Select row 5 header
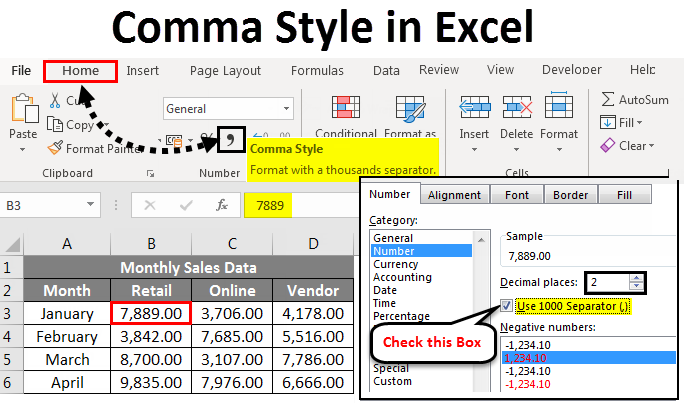This screenshot has height=403, width=684. point(11,359)
